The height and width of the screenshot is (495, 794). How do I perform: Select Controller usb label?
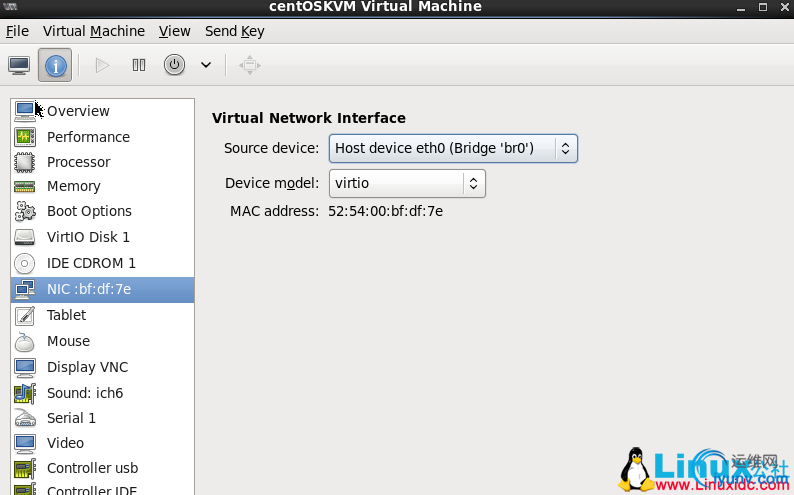point(92,468)
